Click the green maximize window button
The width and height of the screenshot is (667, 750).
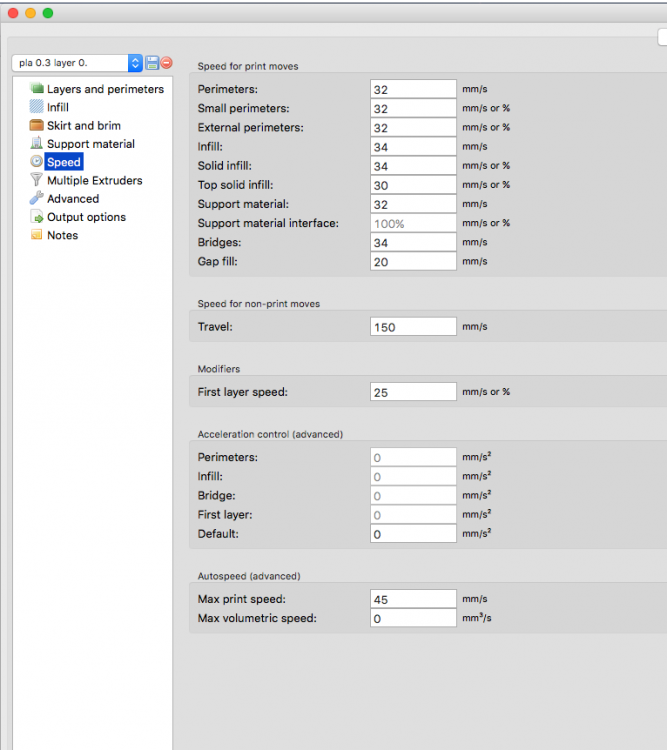point(48,13)
